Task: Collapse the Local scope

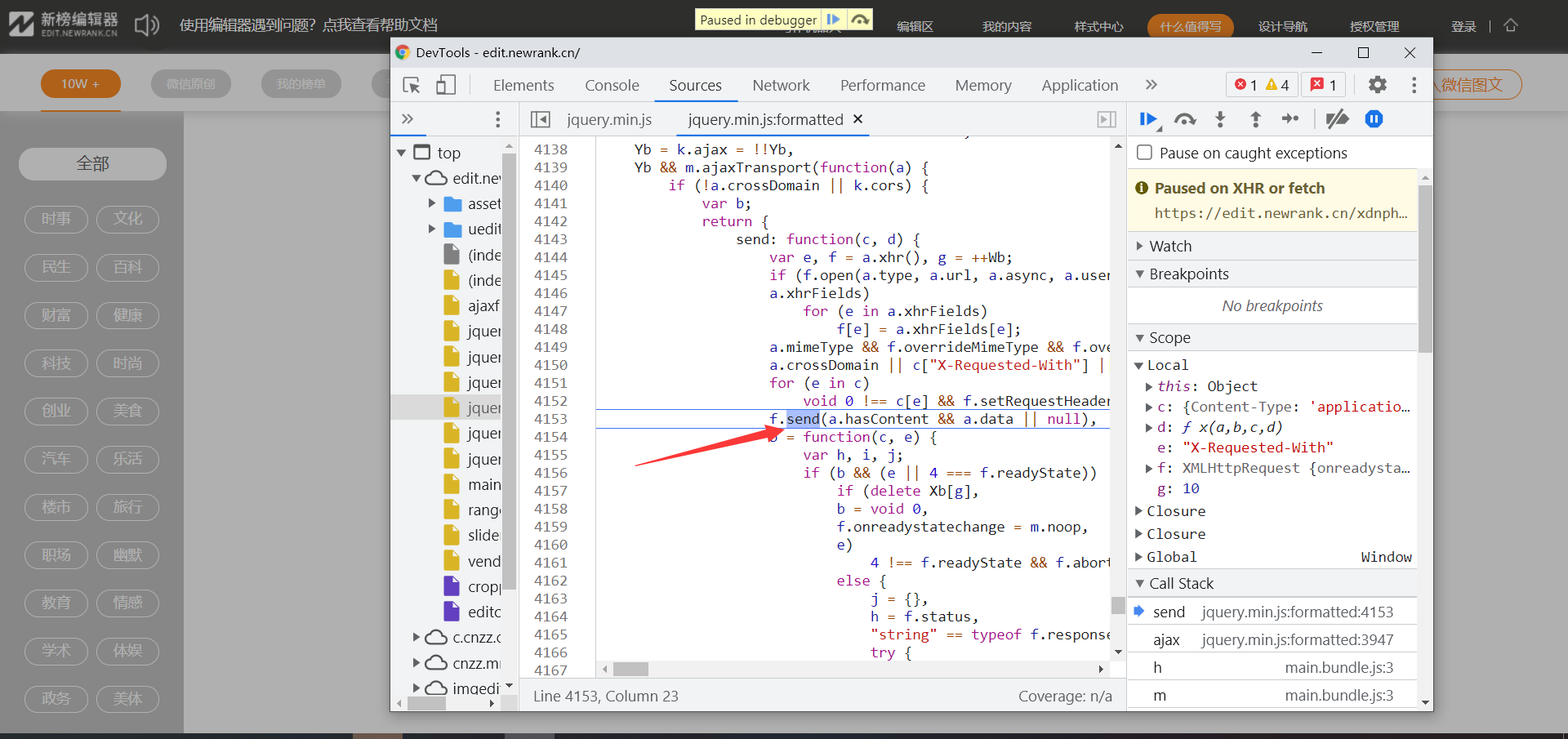Action: pos(1138,365)
